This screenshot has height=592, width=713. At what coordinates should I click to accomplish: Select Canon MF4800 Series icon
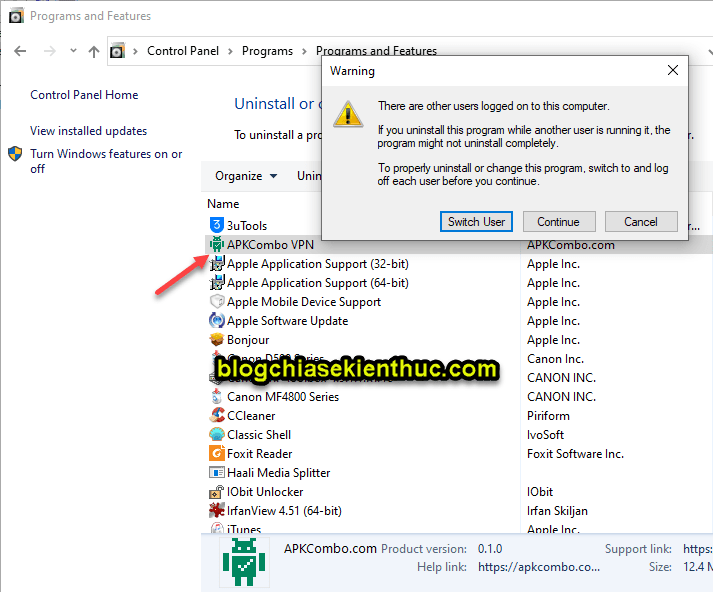pyautogui.click(x=217, y=396)
